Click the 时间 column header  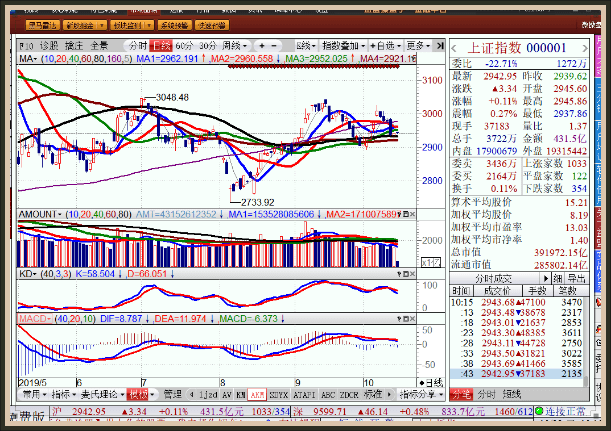click(461, 291)
